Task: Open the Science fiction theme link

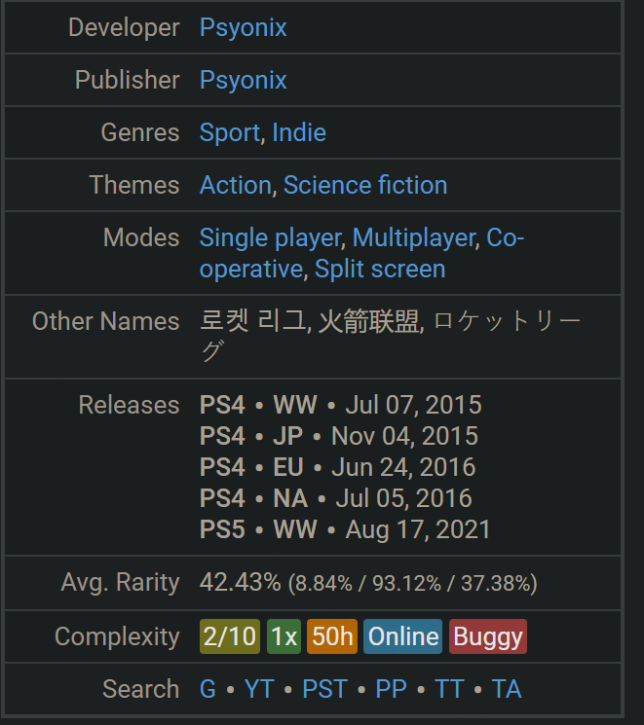Action: (365, 186)
